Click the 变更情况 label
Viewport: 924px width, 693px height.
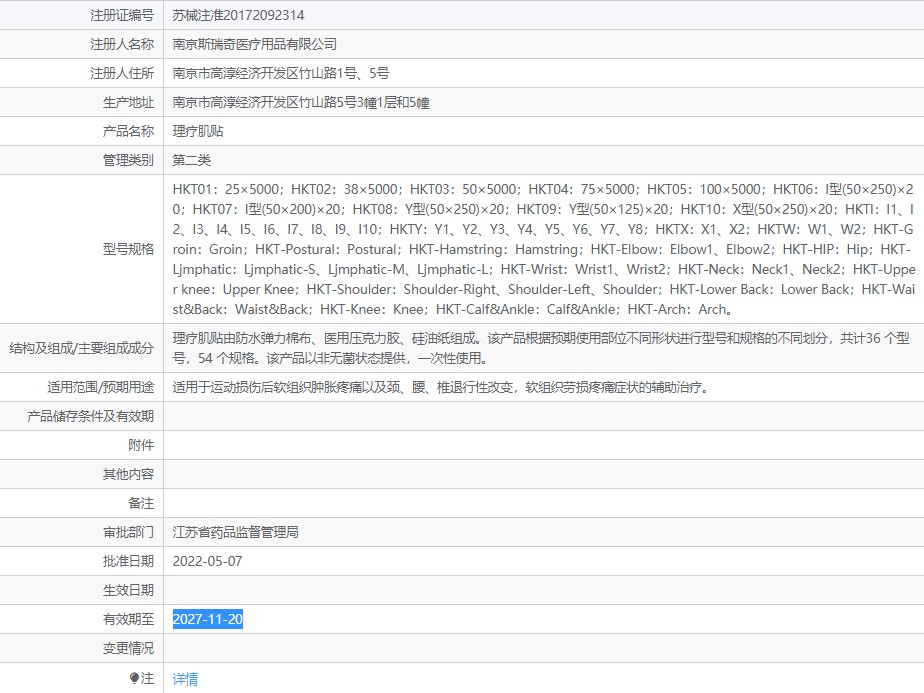(128, 648)
